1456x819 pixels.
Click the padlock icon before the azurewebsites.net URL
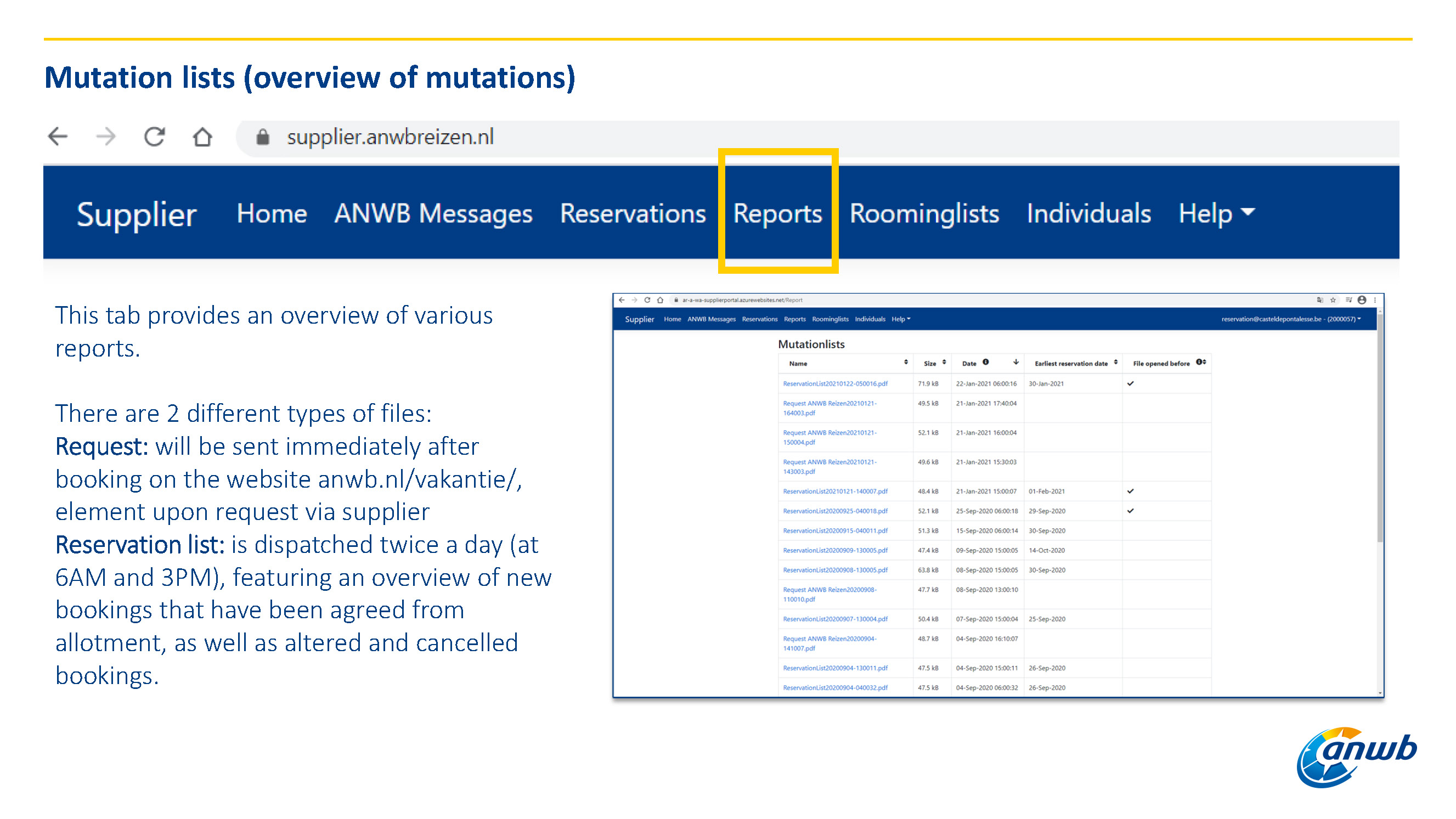pos(675,300)
